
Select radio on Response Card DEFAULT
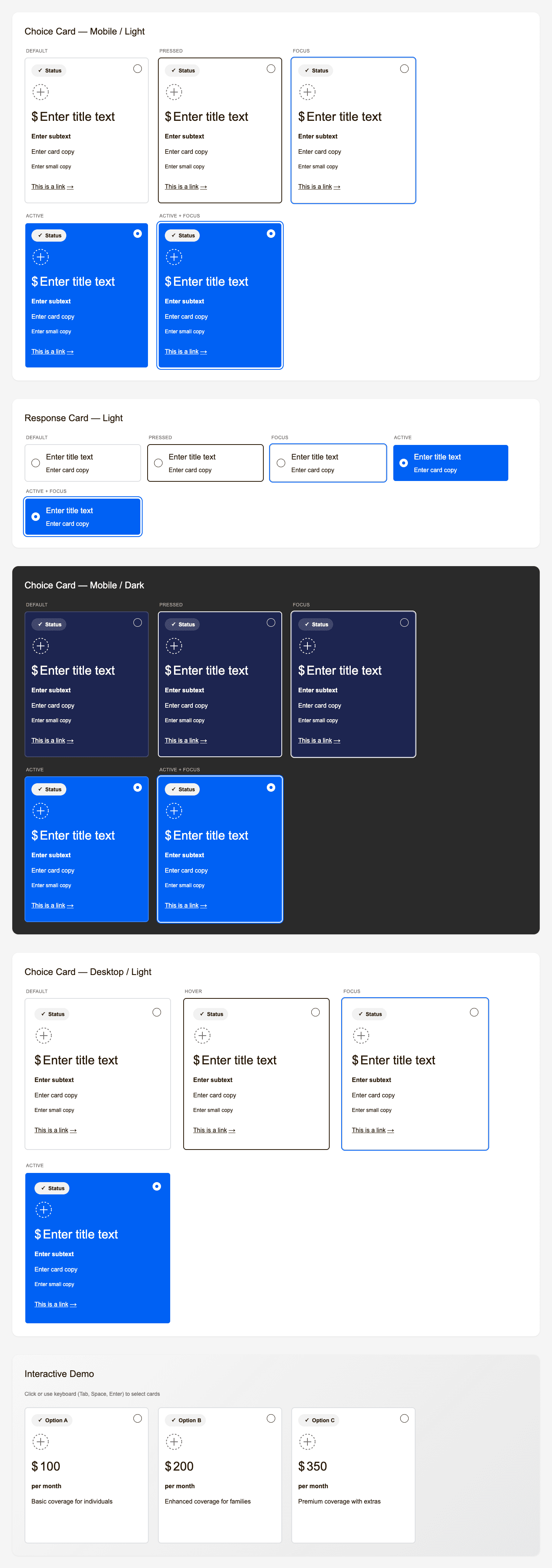point(36,464)
